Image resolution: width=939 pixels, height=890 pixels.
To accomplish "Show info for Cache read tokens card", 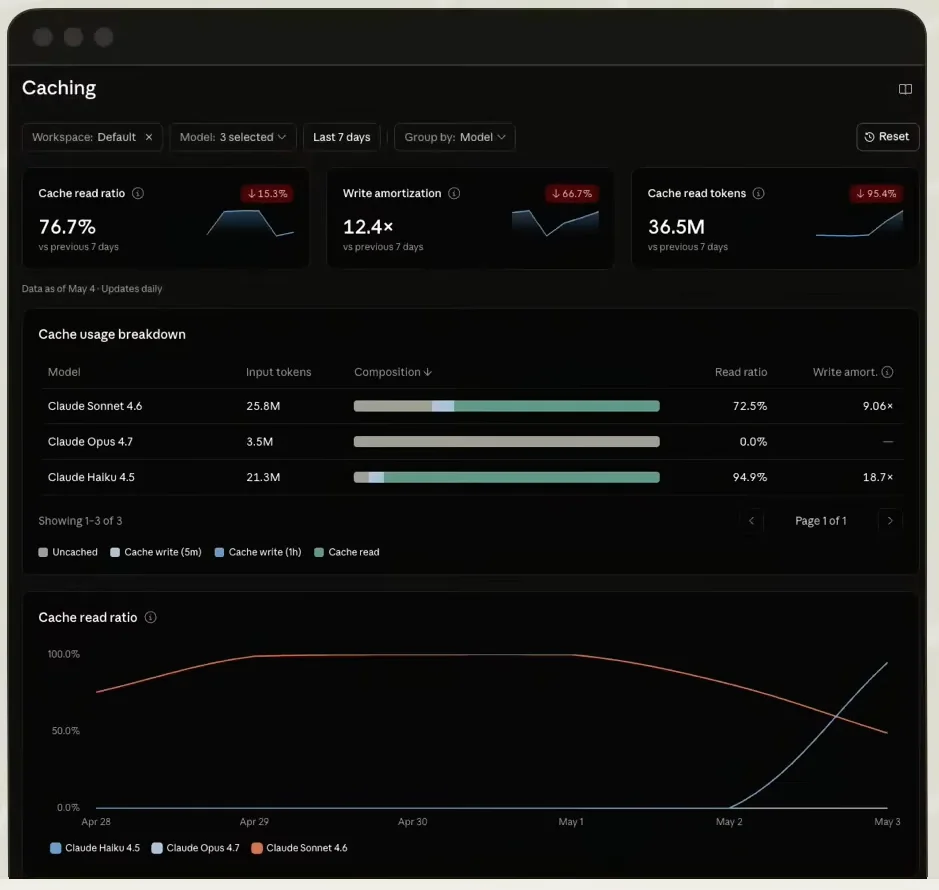I will (x=758, y=193).
